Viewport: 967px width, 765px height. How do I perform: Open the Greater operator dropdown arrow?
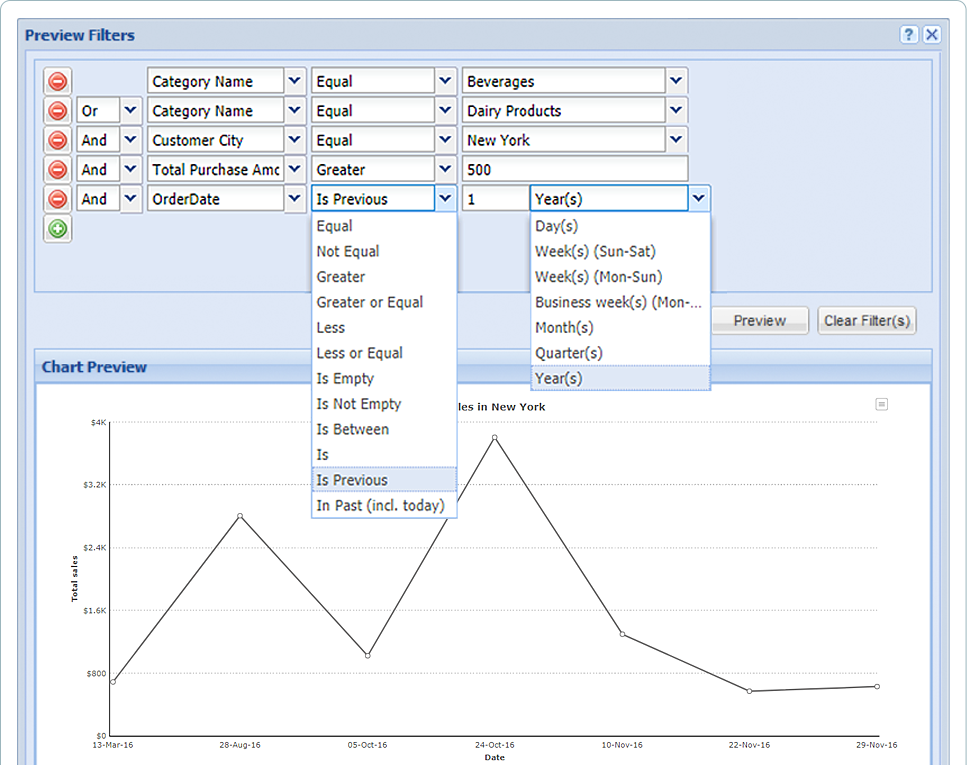445,170
